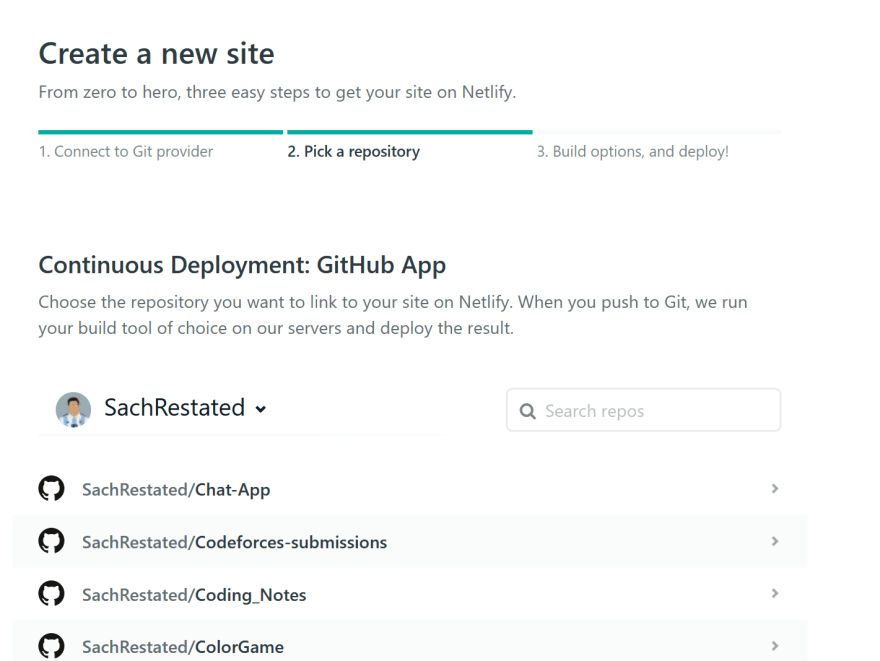The image size is (880, 661).
Task: Click the magnifier icon in search box
Action: coord(528,411)
